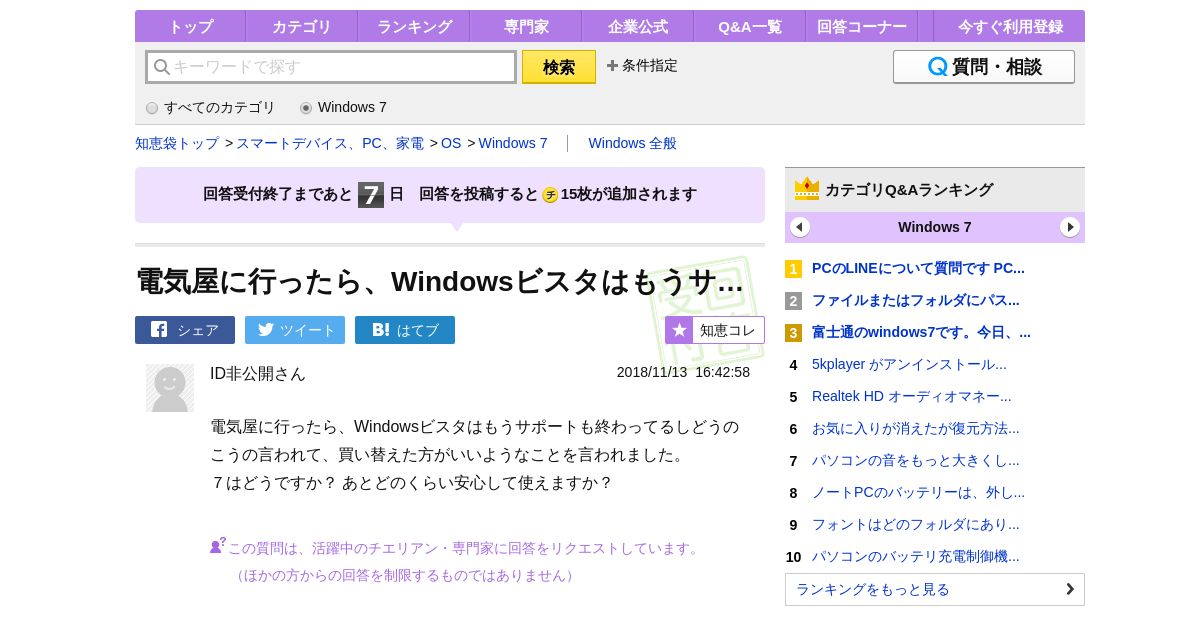
Task: Click the yellow 検索 button
Action: point(559,67)
